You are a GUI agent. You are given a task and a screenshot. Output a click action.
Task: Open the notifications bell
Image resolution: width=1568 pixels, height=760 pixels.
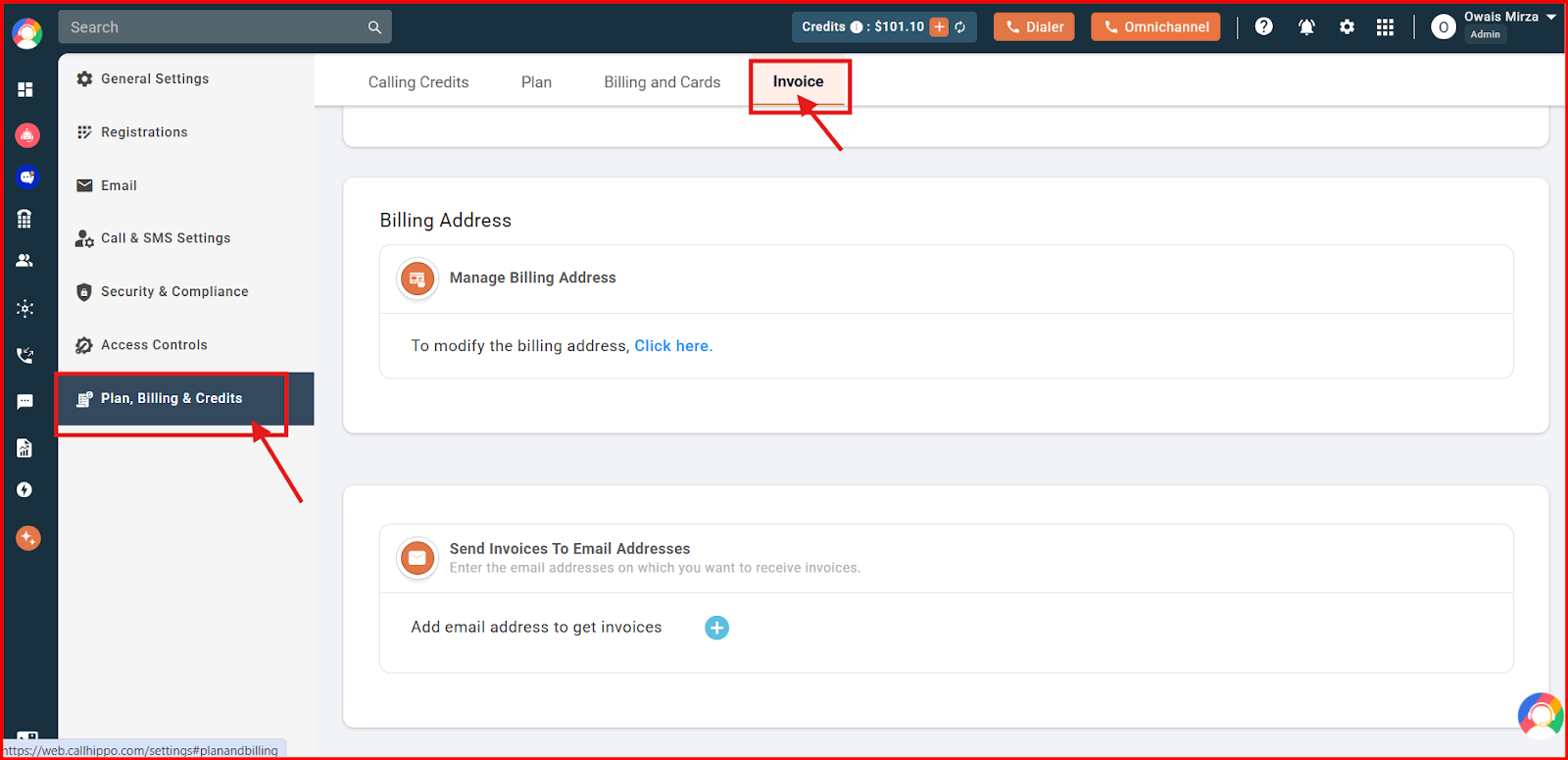click(x=1306, y=26)
